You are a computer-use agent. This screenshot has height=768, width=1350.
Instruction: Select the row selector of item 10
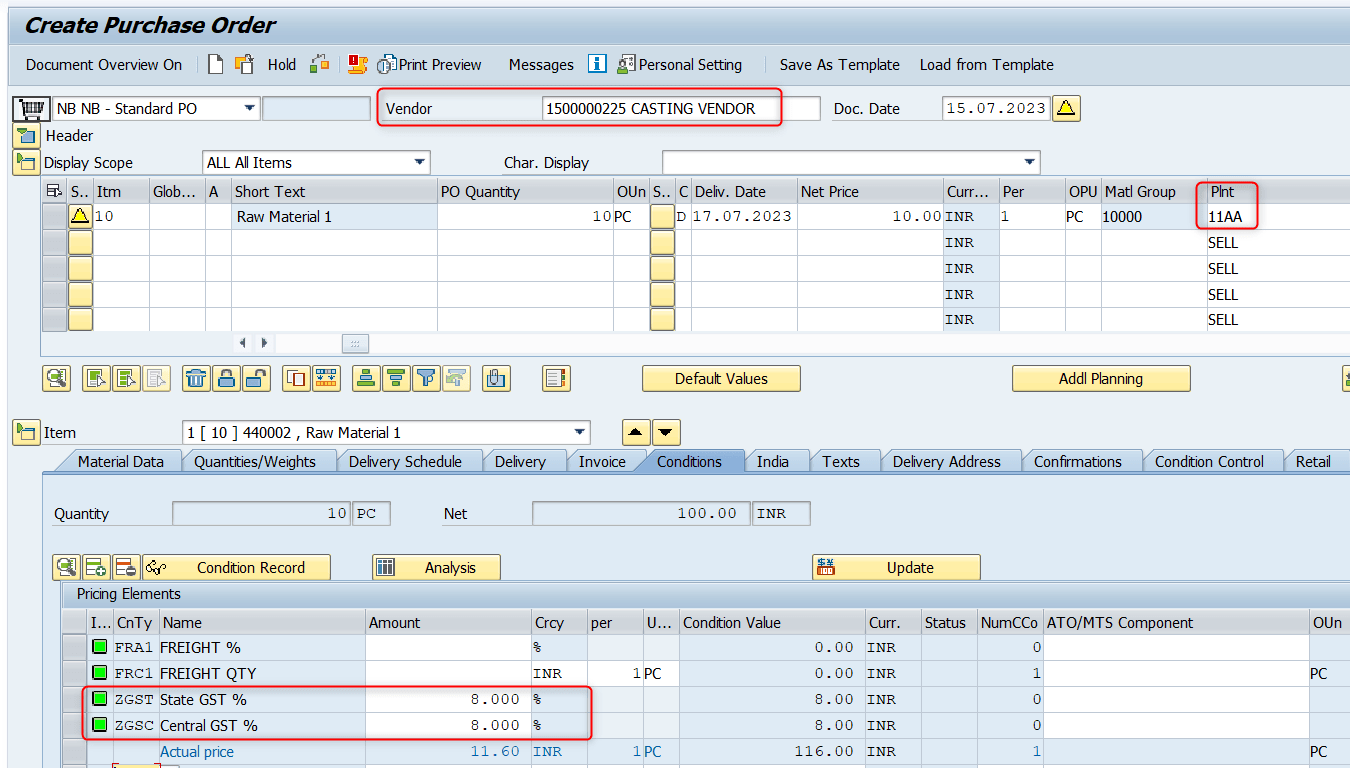point(54,216)
